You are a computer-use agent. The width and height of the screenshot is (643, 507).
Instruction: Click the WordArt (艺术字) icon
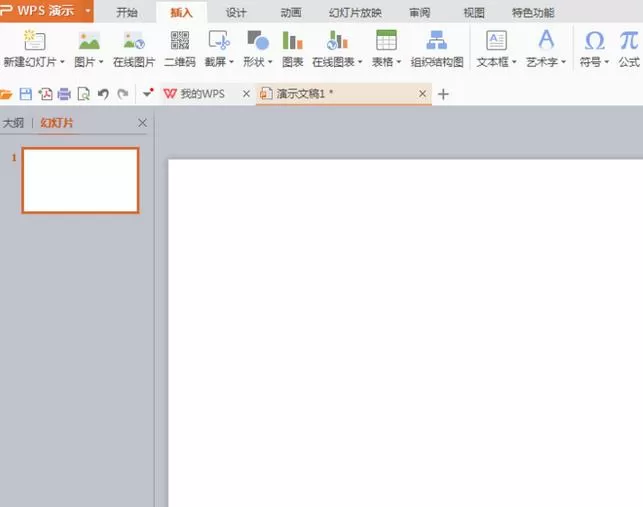(546, 40)
